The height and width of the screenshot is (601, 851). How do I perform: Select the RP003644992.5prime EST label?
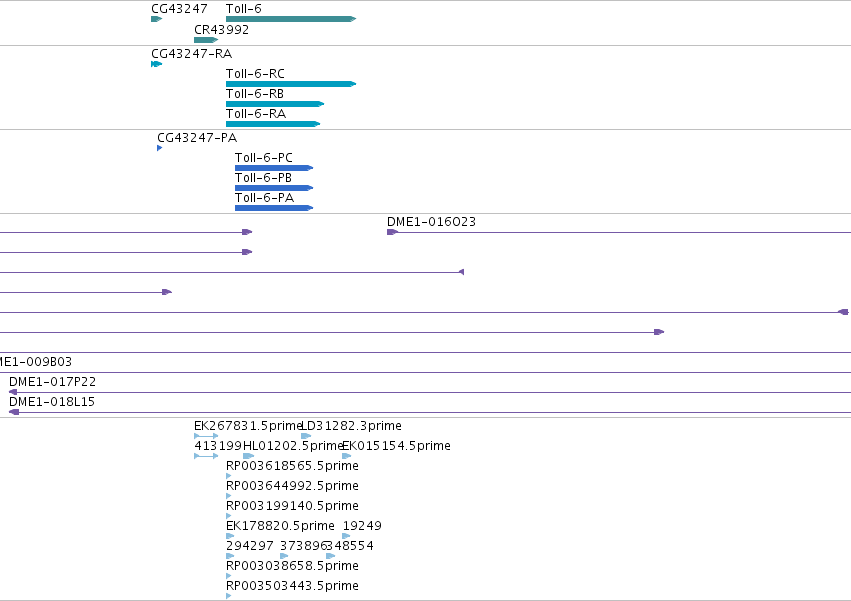tap(293, 486)
